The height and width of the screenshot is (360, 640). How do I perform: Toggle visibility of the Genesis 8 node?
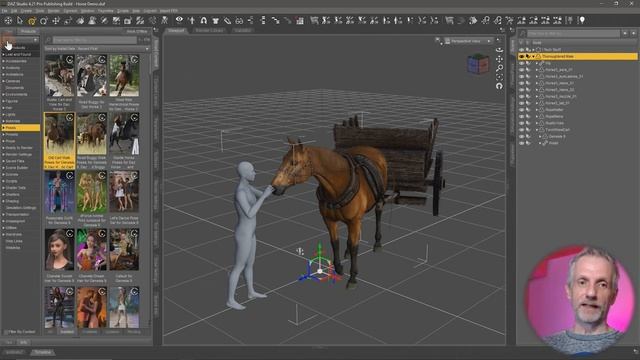(x=521, y=136)
